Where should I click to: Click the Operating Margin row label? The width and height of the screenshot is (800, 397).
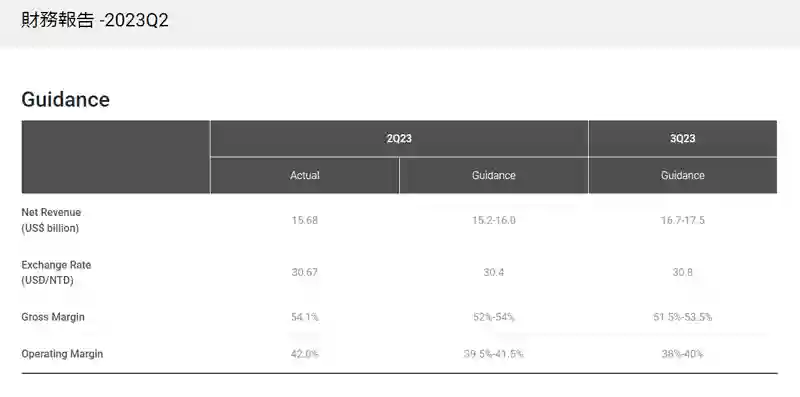click(62, 354)
